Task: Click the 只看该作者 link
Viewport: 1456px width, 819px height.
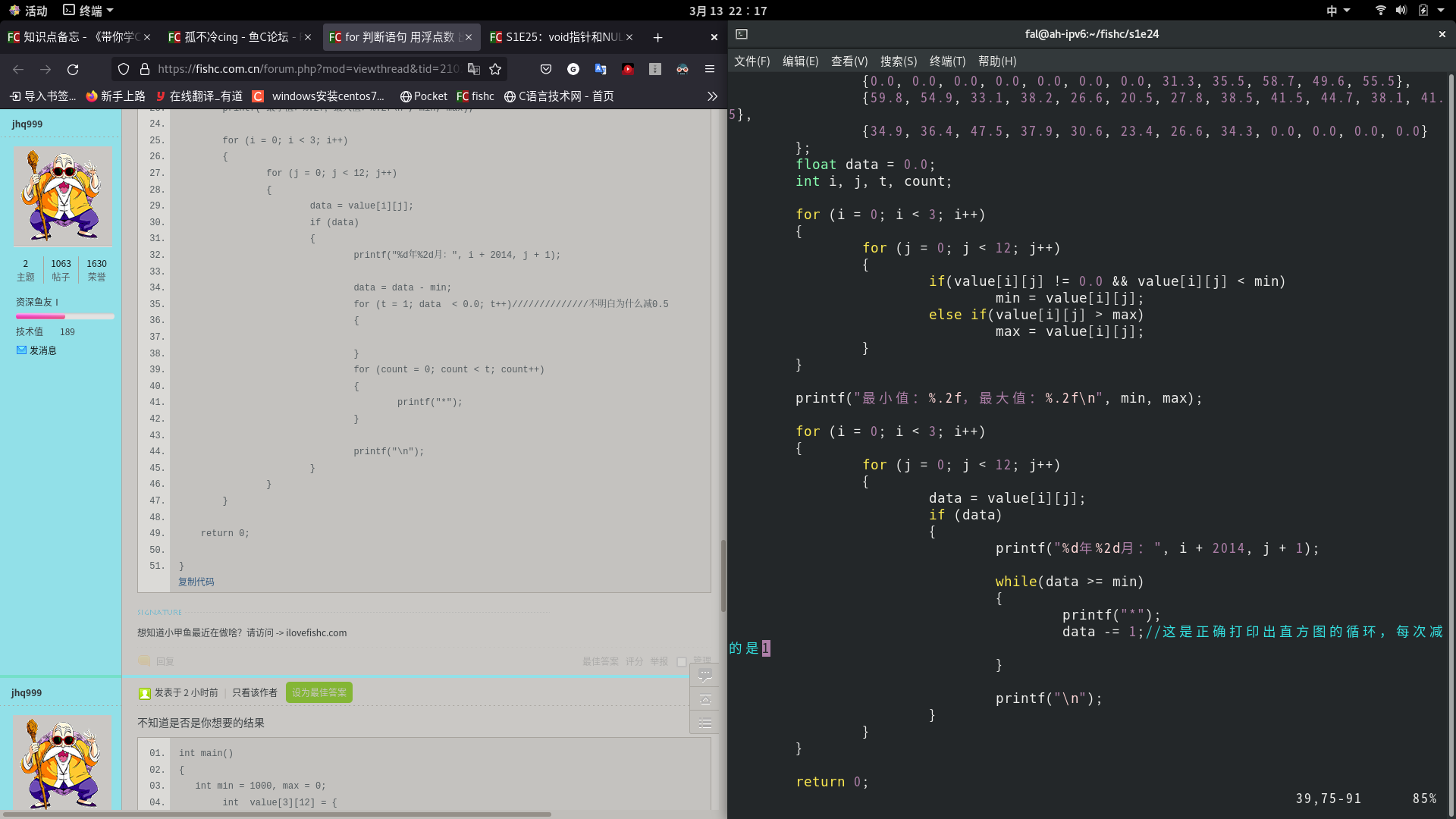Action: tap(255, 692)
